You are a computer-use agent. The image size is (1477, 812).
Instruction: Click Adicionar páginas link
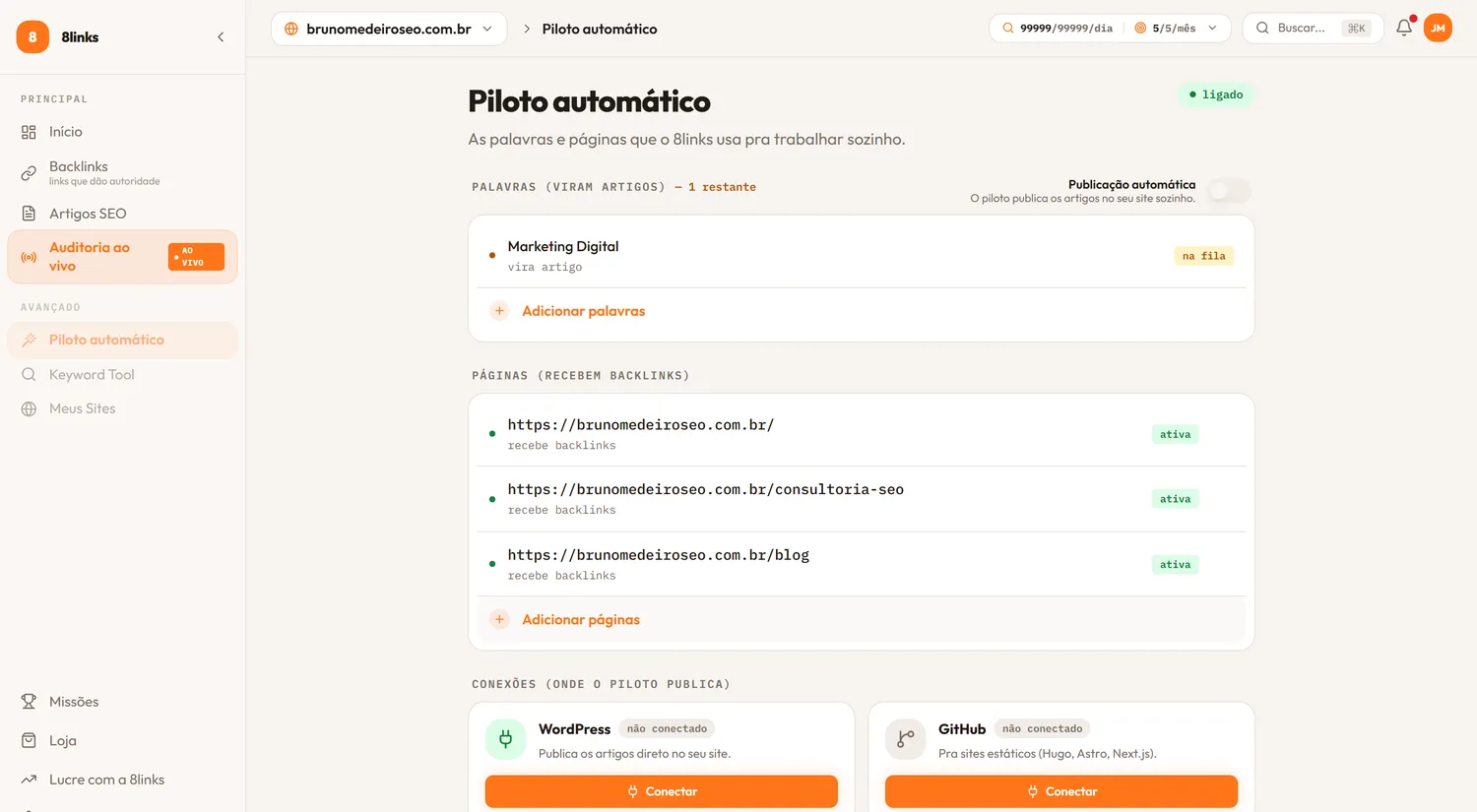(581, 619)
